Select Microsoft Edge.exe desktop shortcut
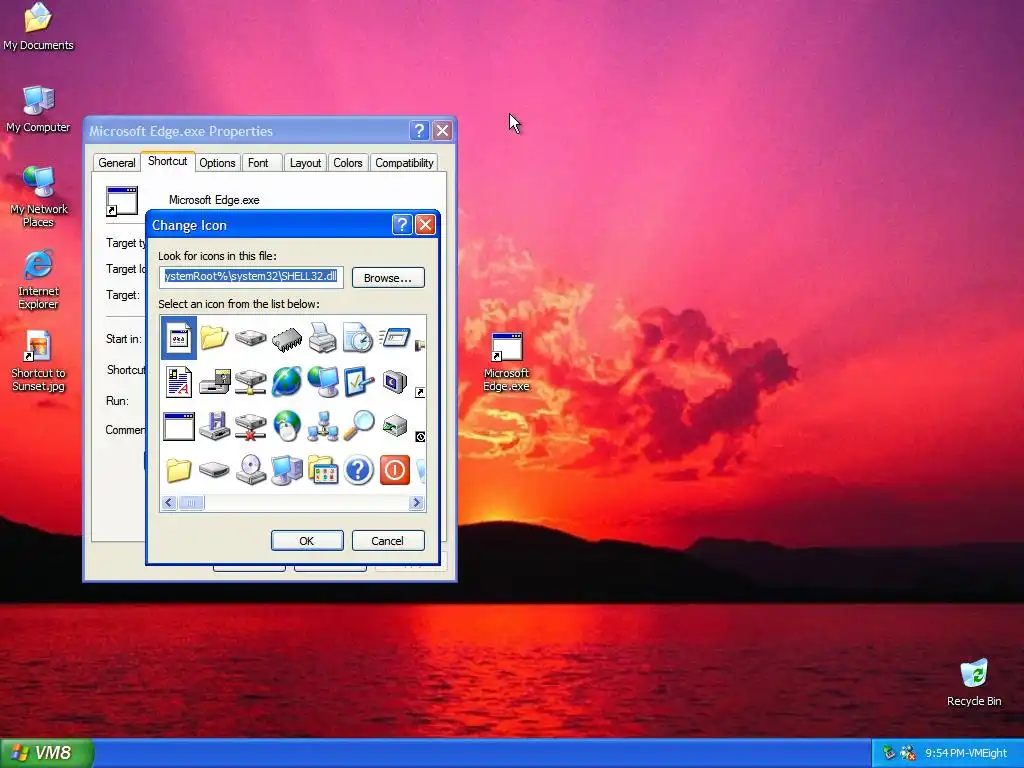Screen dimensions: 1024x768 coord(507,362)
